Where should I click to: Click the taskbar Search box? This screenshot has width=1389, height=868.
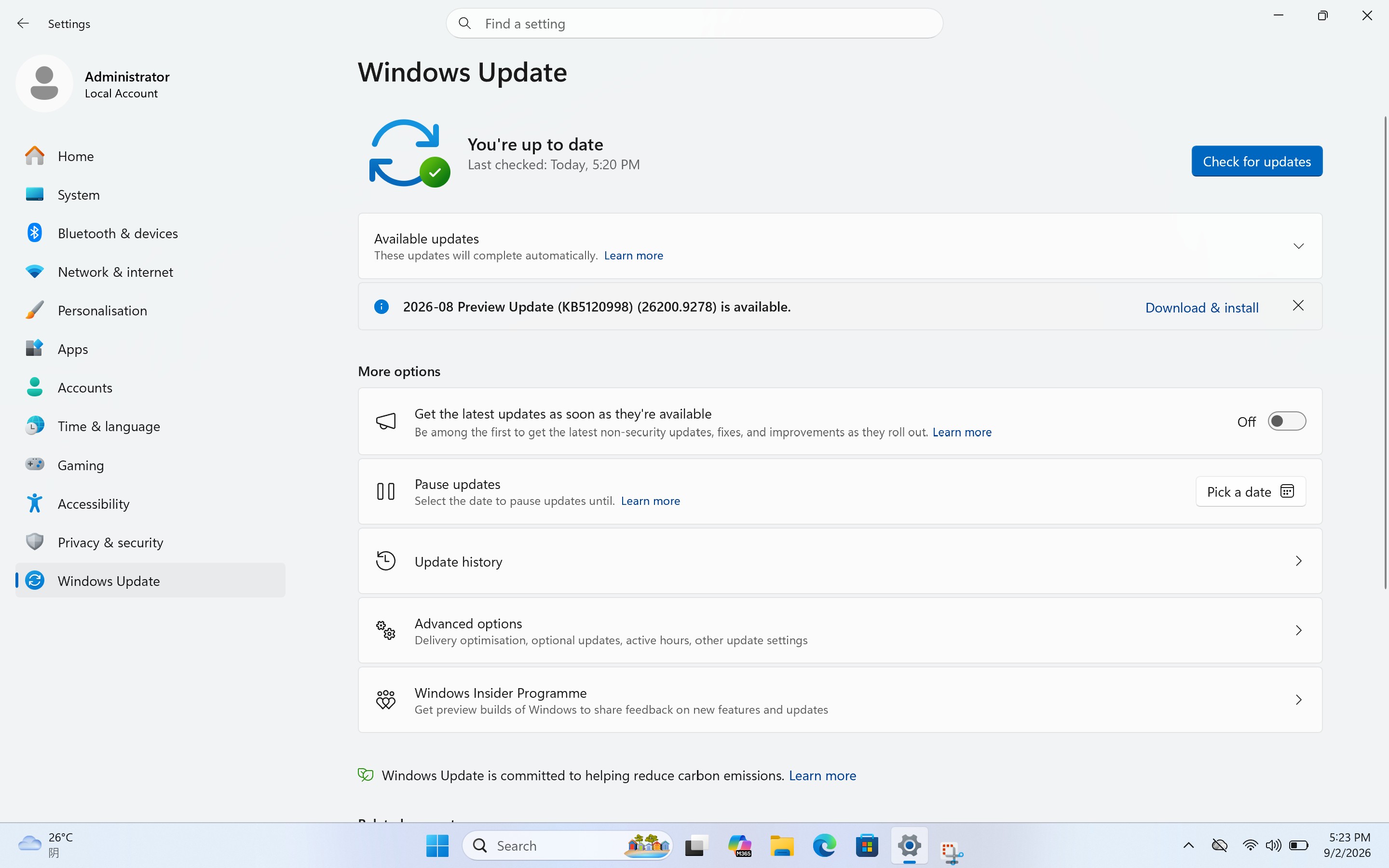tap(567, 846)
